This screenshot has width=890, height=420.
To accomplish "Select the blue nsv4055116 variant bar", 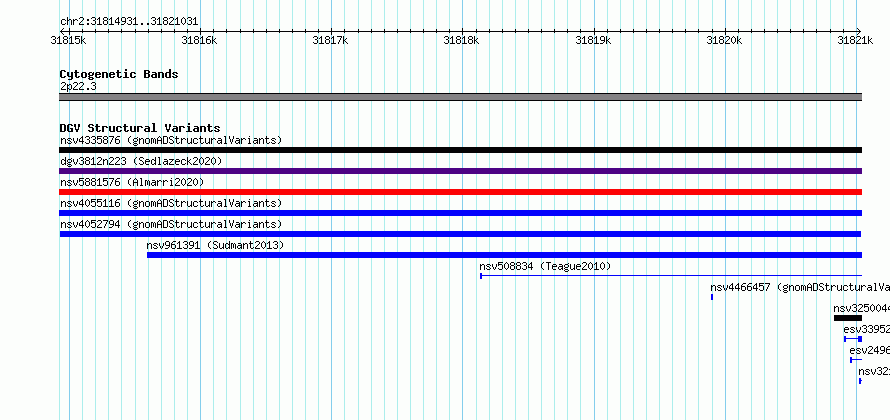I will [x=460, y=213].
